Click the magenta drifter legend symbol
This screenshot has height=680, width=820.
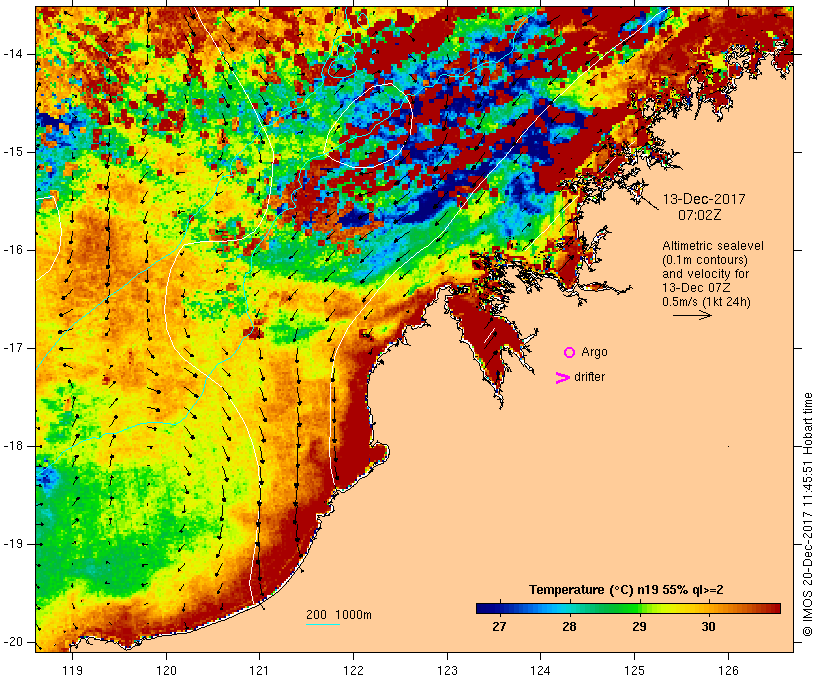click(x=562, y=377)
